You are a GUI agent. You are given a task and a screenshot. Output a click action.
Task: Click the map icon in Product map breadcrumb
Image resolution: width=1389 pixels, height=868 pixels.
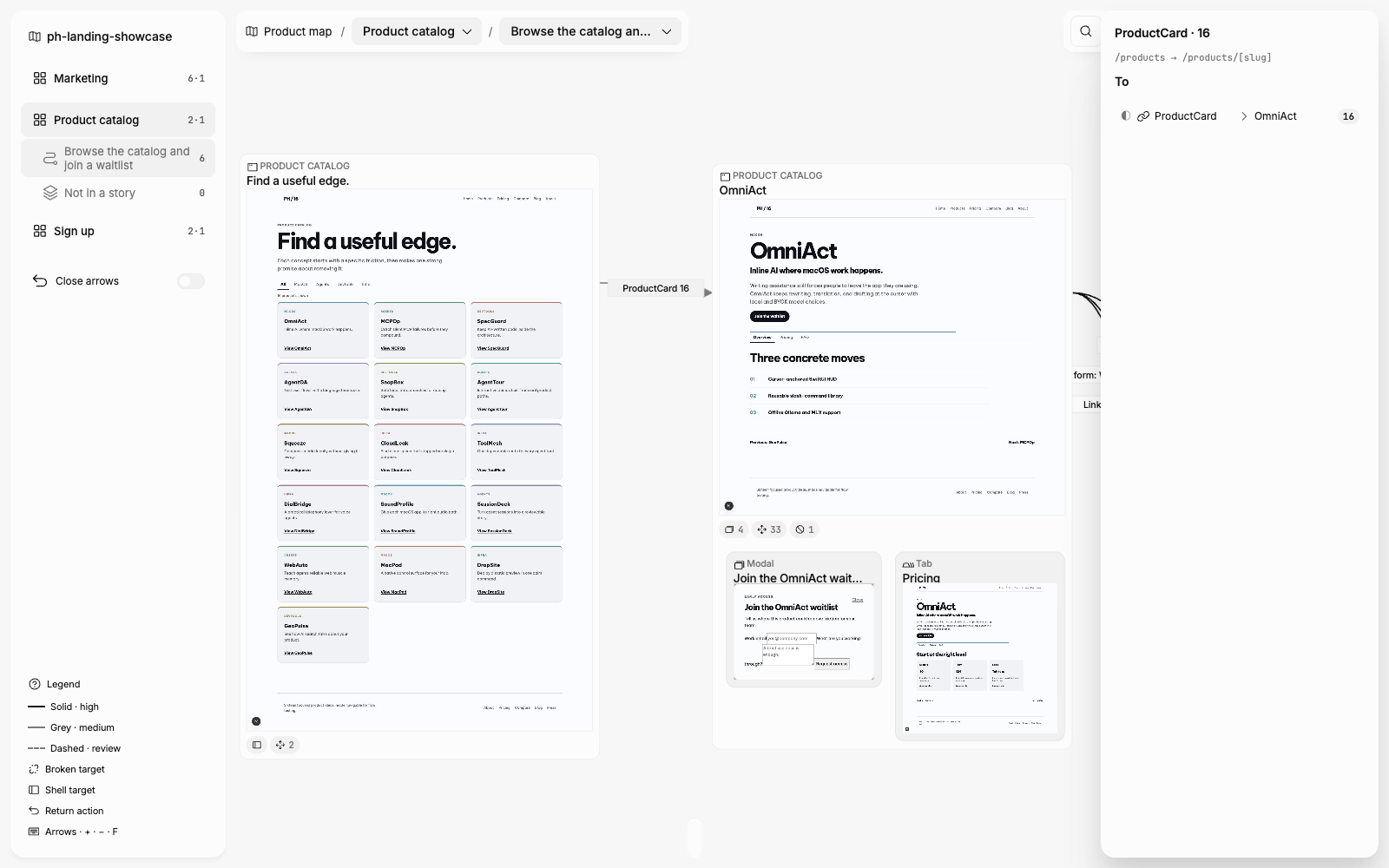coord(252,31)
